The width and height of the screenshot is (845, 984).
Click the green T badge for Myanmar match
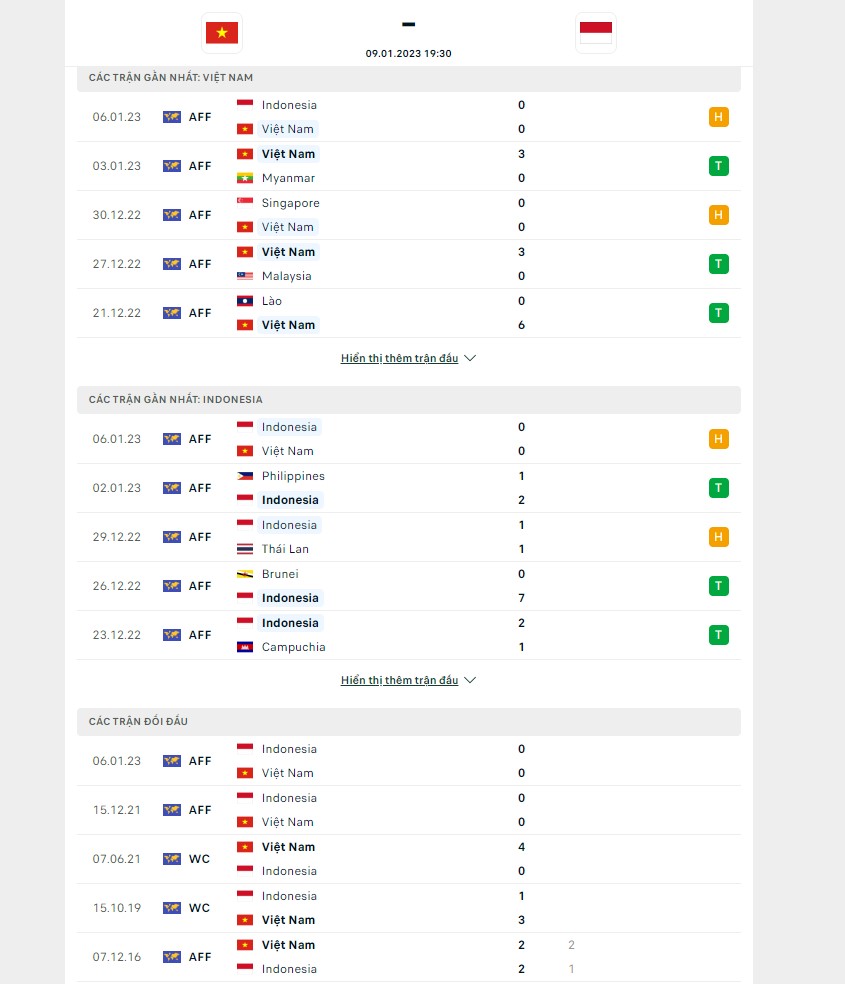(x=718, y=166)
